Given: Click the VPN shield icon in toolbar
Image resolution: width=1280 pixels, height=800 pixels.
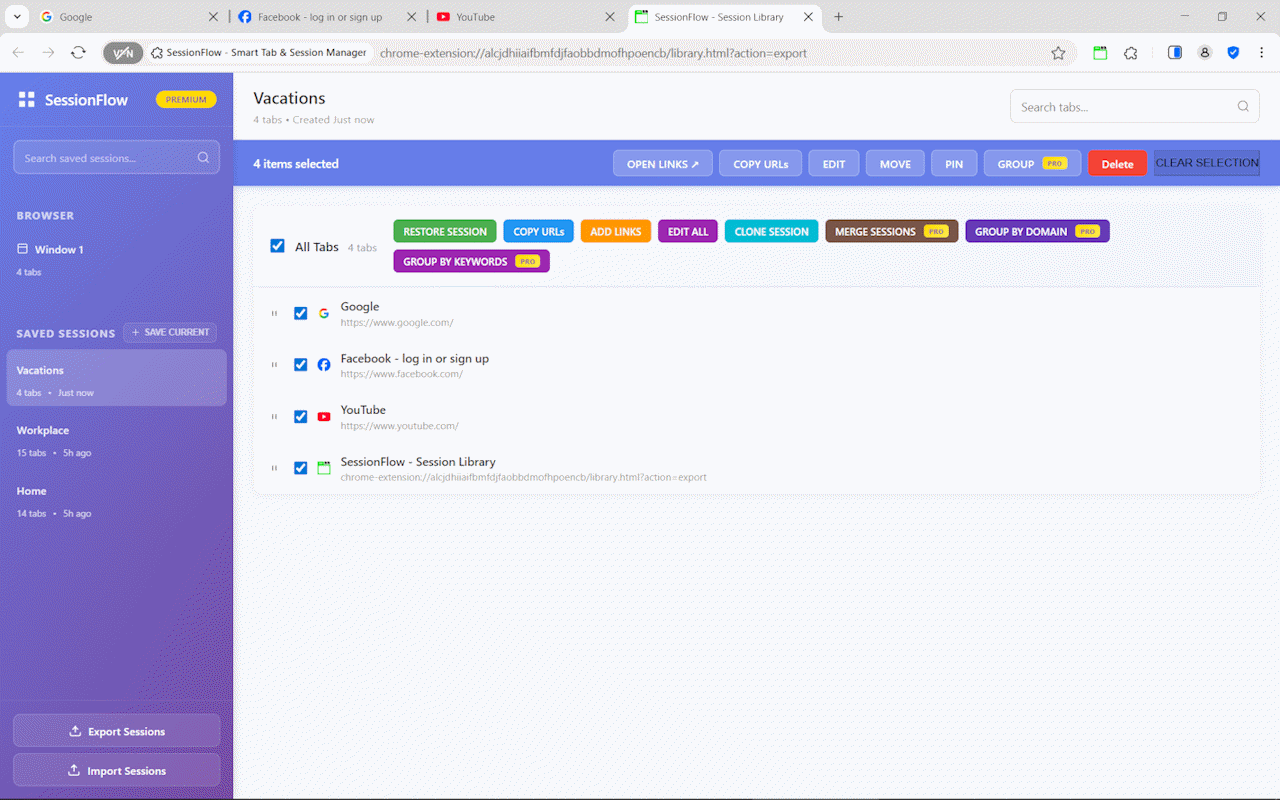Looking at the screenshot, I should pyautogui.click(x=123, y=52).
